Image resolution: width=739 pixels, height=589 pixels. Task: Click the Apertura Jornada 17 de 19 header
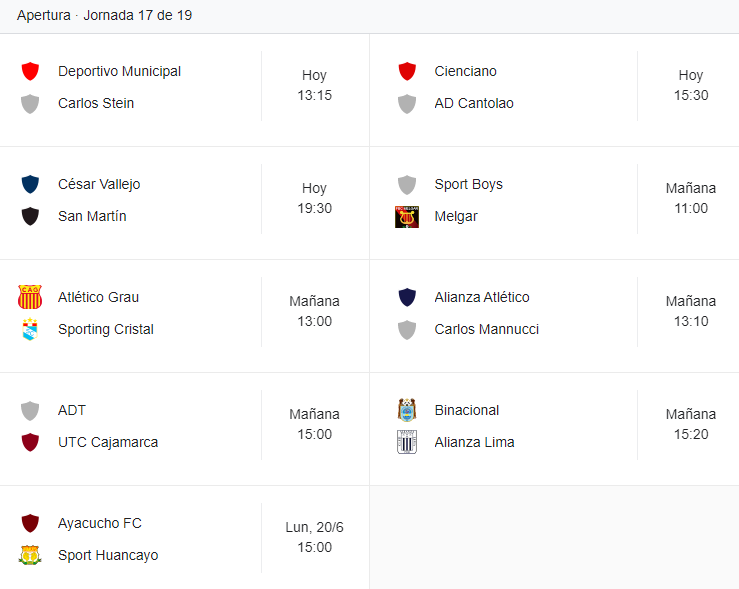pyautogui.click(x=104, y=16)
